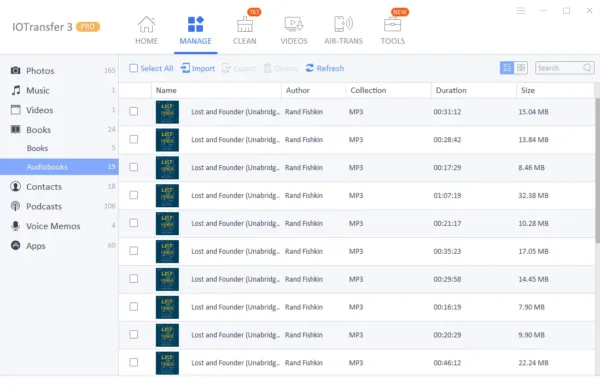Screen dimensions: 600x391
Task: Click MP3 in the 00:21:17 row
Action: (x=356, y=223)
